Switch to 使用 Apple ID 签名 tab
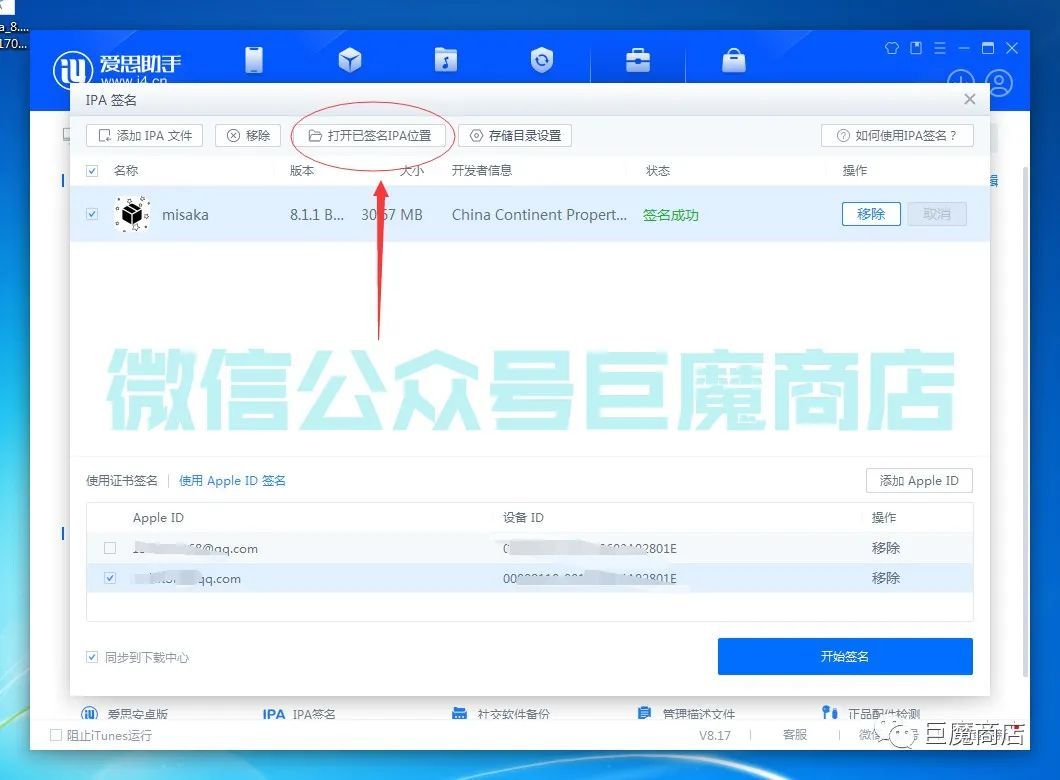The image size is (1060, 780). pos(232,481)
